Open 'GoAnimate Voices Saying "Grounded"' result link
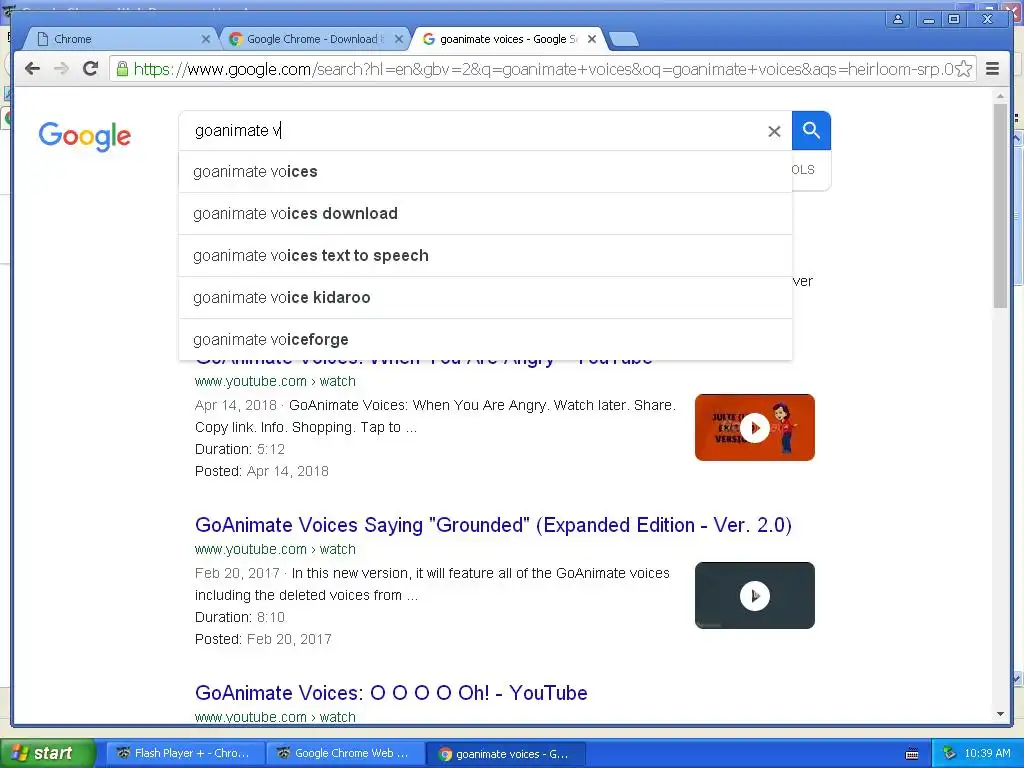Image resolution: width=1024 pixels, height=768 pixels. pos(493,525)
